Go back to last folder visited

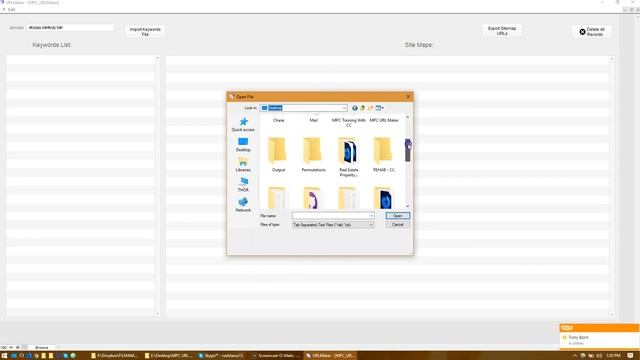[x=355, y=108]
